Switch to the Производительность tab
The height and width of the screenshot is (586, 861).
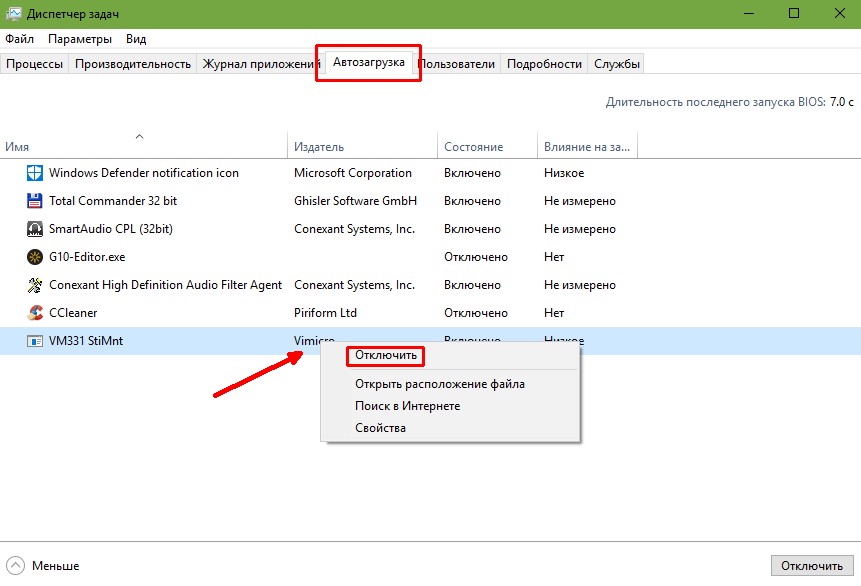coord(132,64)
